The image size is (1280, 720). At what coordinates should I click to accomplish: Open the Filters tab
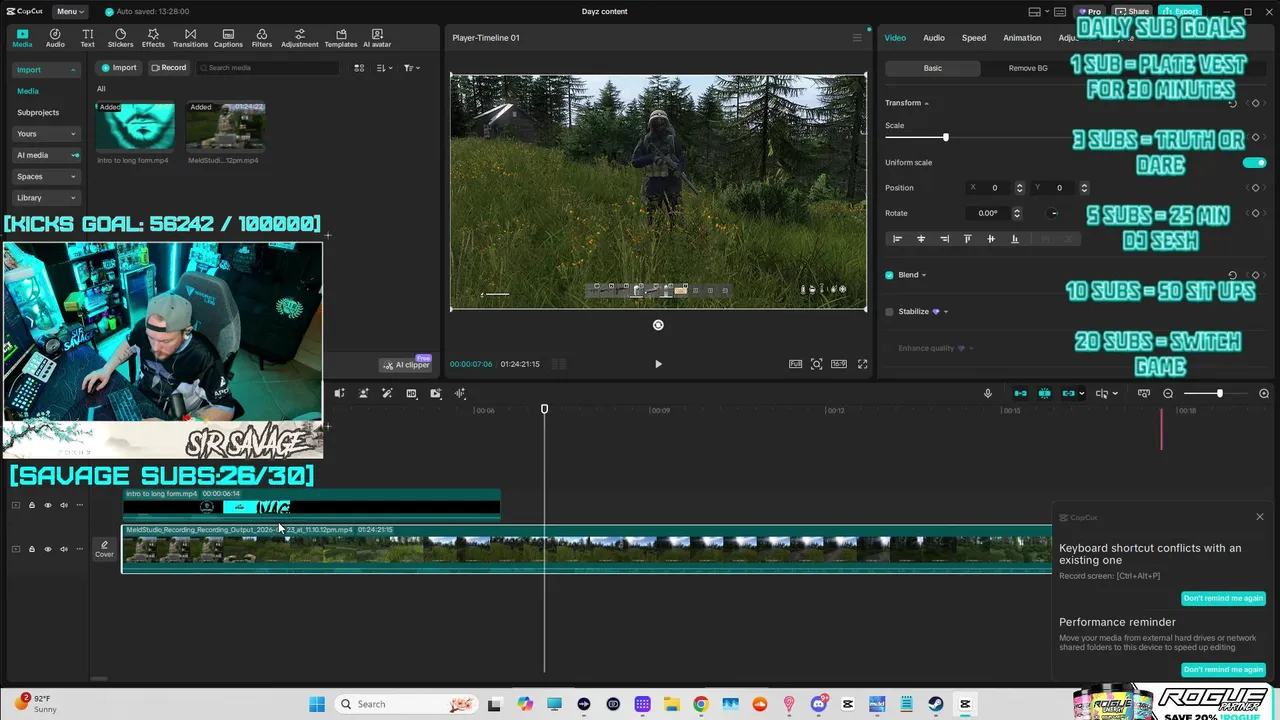[262, 38]
